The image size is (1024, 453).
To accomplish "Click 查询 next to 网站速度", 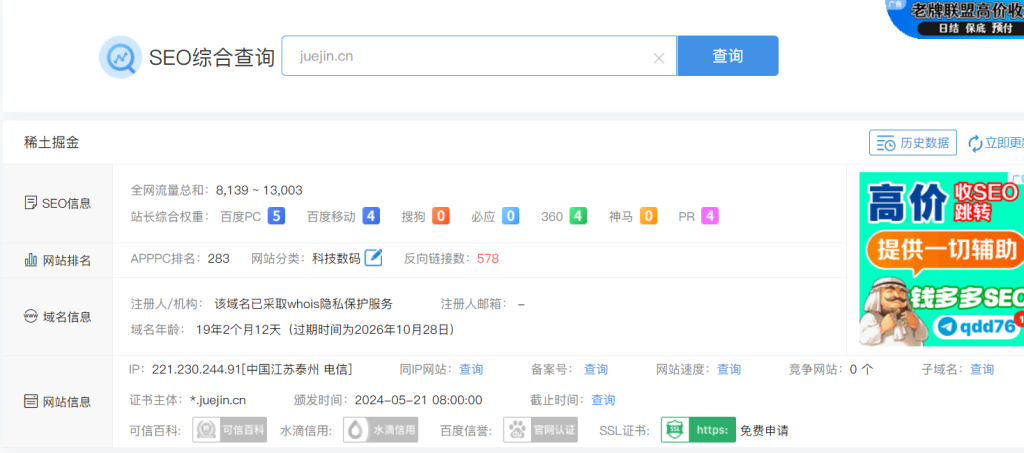I will 729,369.
